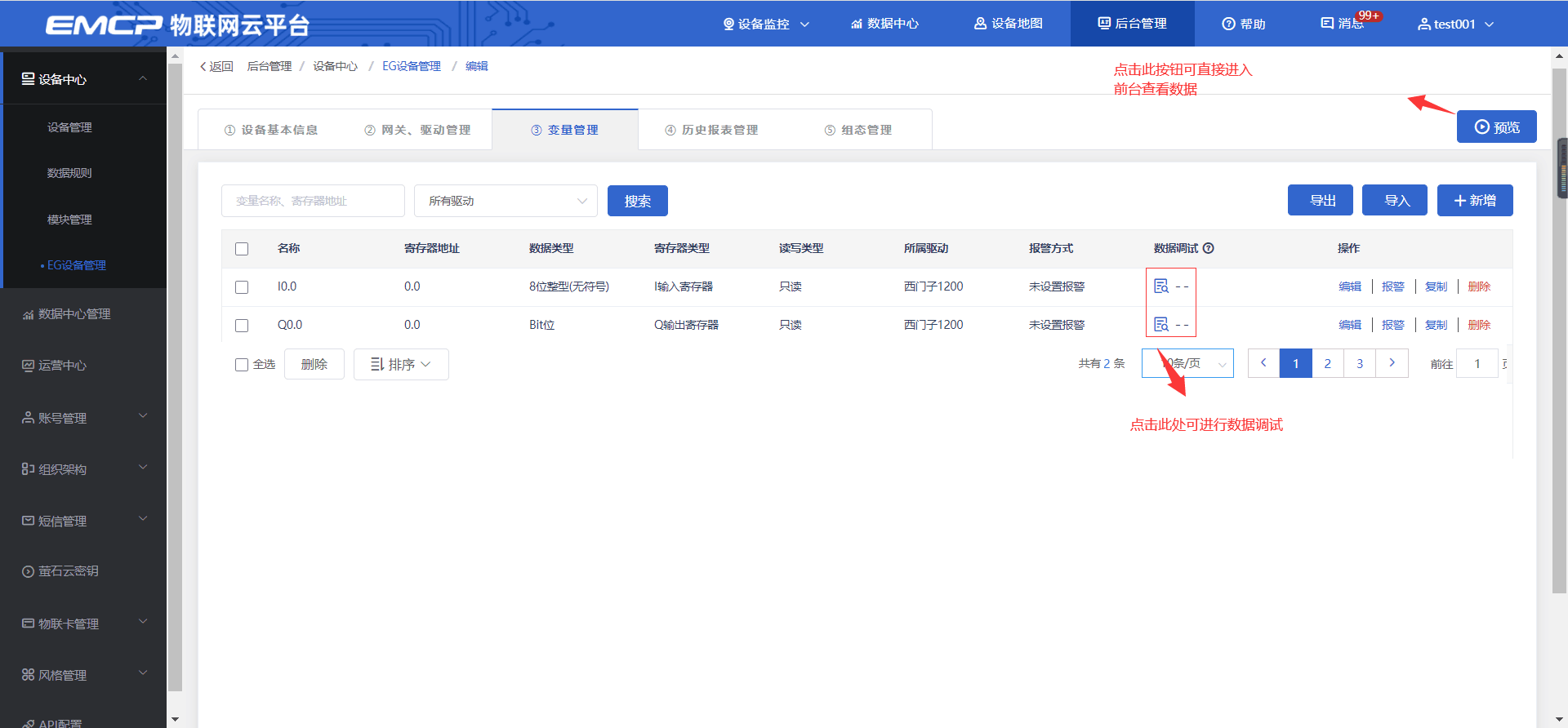Open the 条/页 page size dropdown
Viewport: 1568px width, 728px height.
pos(1187,363)
